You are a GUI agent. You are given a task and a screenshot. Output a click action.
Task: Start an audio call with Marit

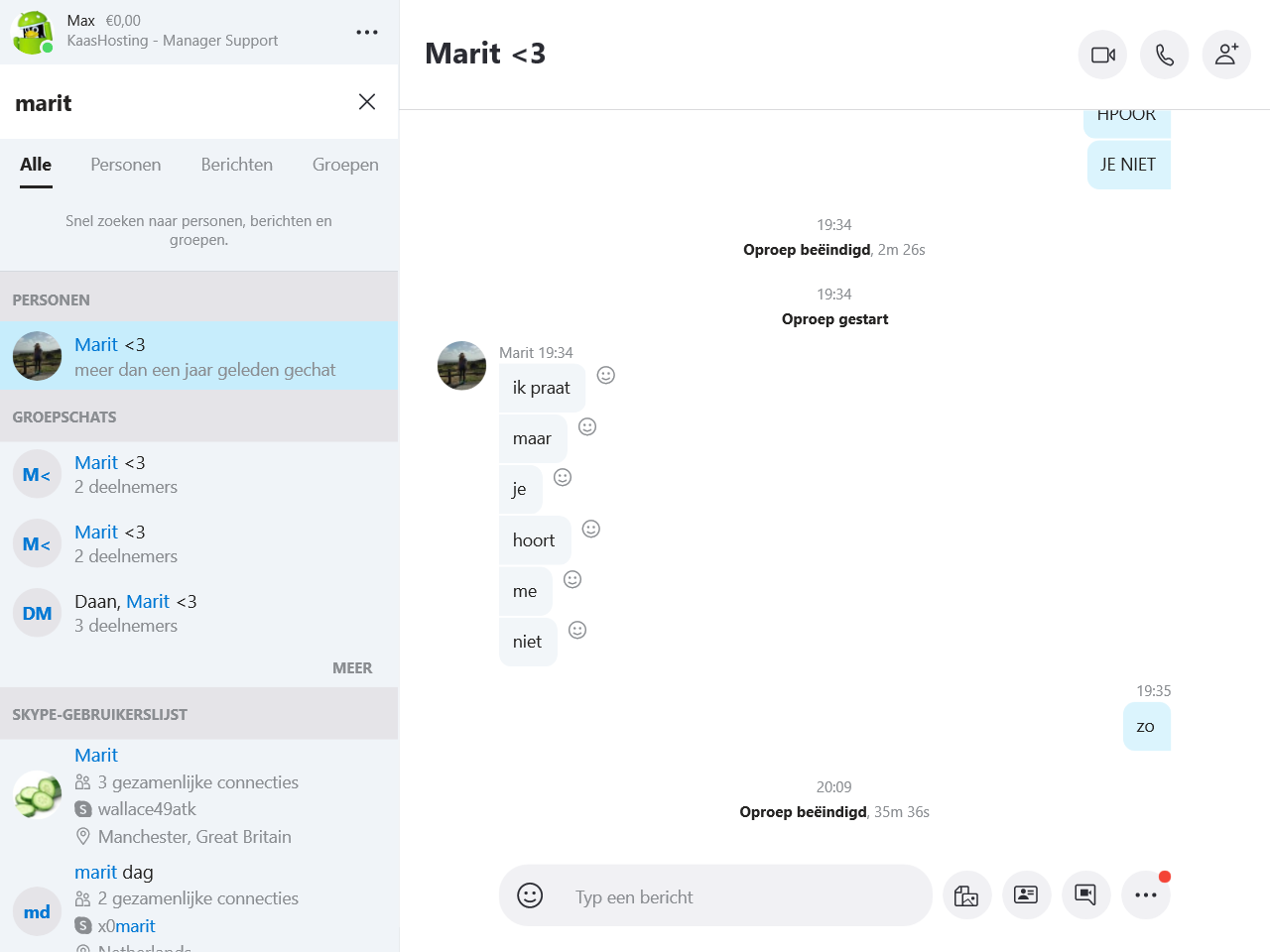pos(1164,55)
